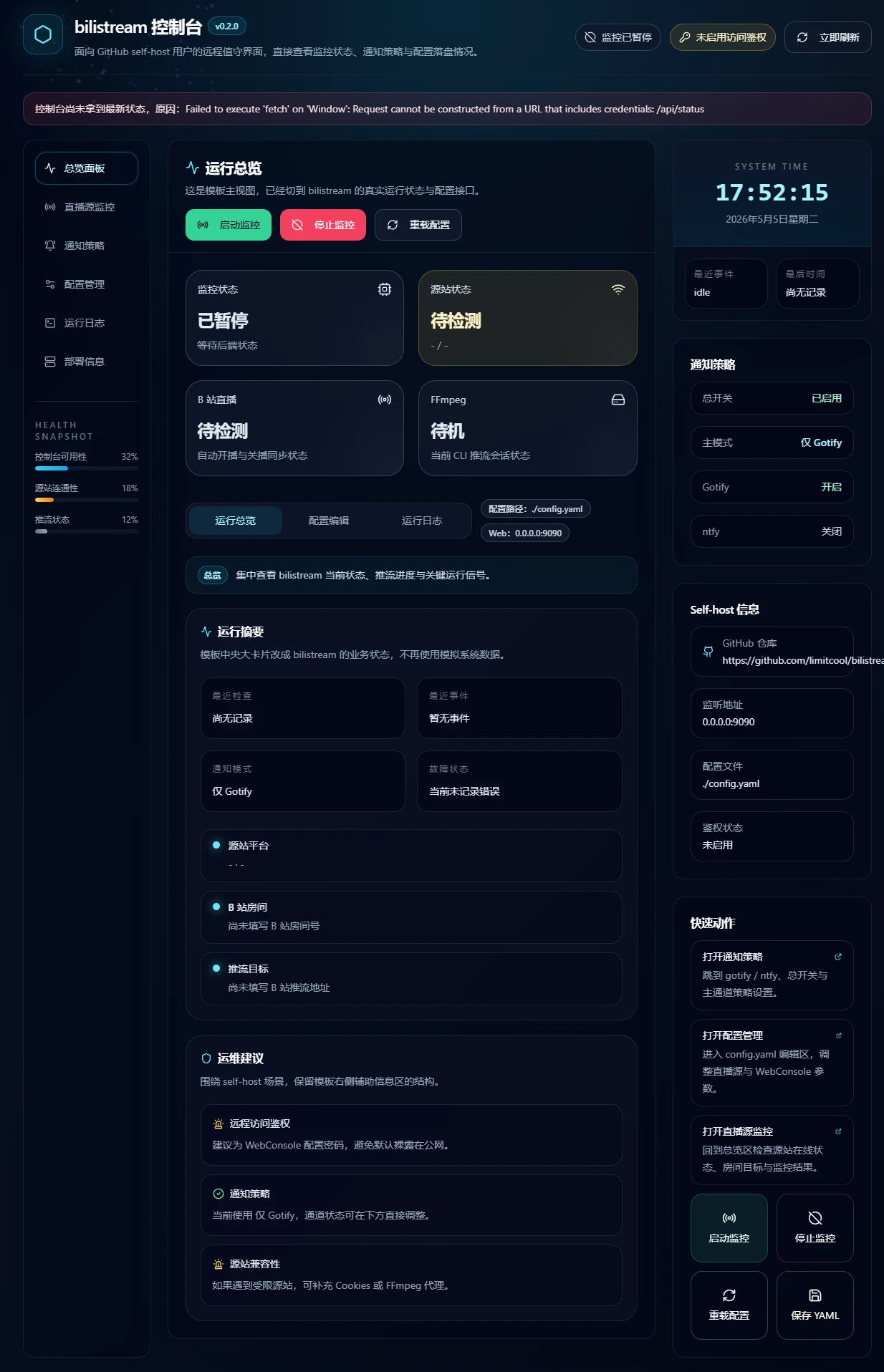Viewport: 884px width, 1372px height.
Task: Toggle the ntfy 关闭 row
Action: [772, 531]
